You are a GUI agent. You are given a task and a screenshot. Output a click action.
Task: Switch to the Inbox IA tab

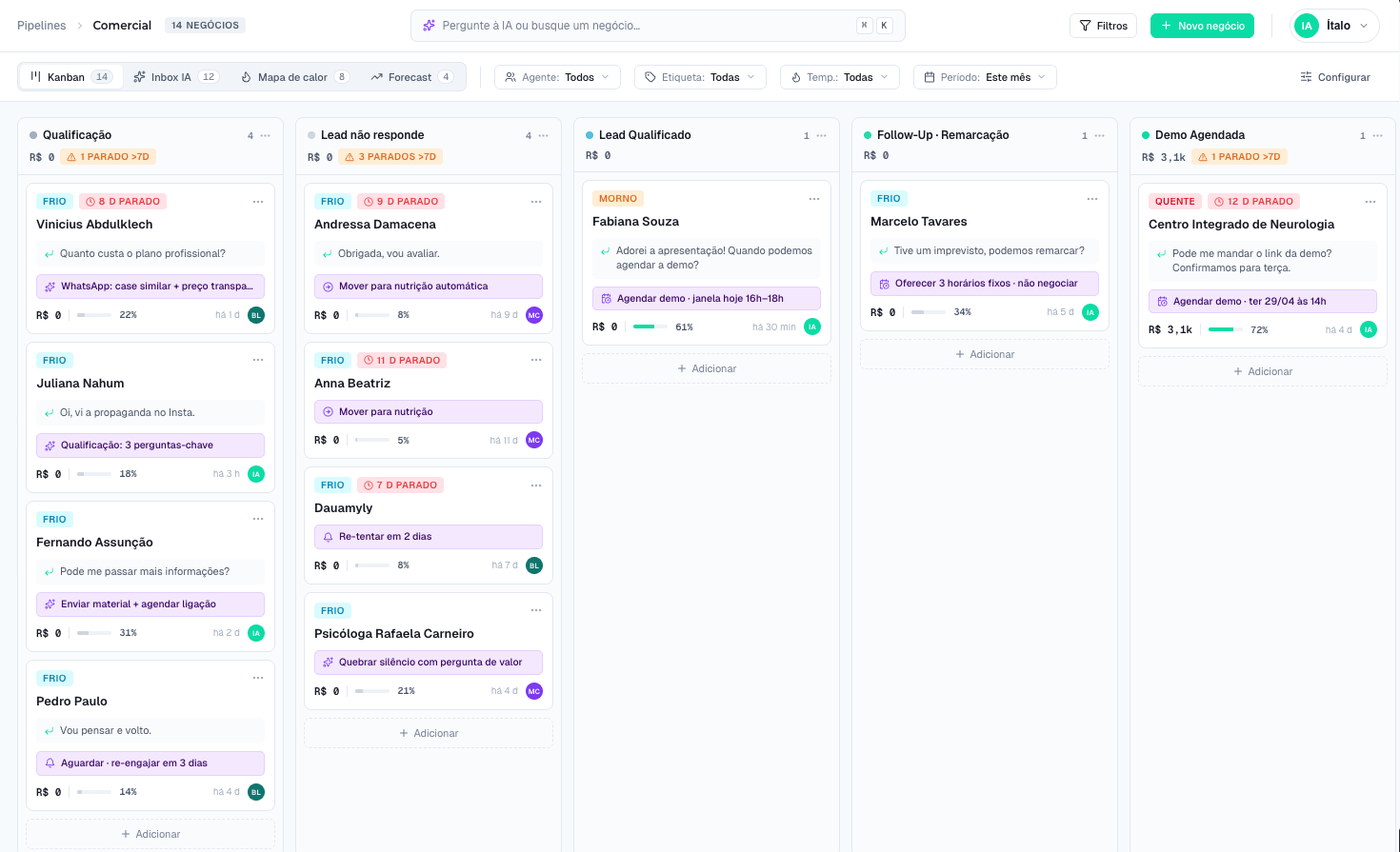point(176,77)
